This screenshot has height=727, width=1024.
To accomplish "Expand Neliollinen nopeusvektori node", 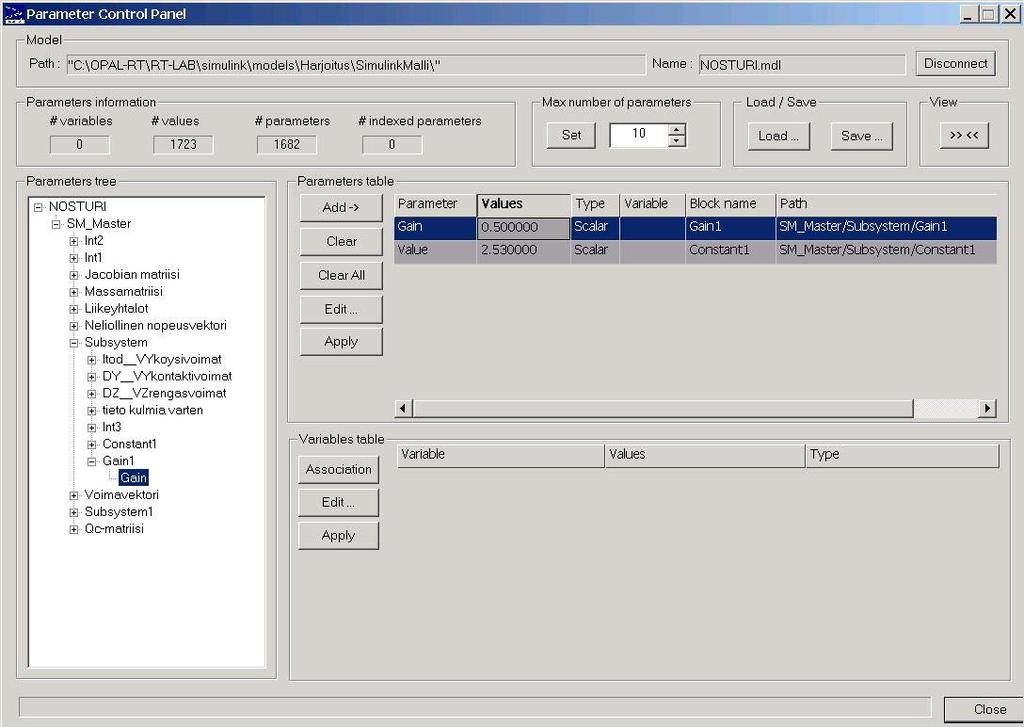I will click(x=74, y=326).
